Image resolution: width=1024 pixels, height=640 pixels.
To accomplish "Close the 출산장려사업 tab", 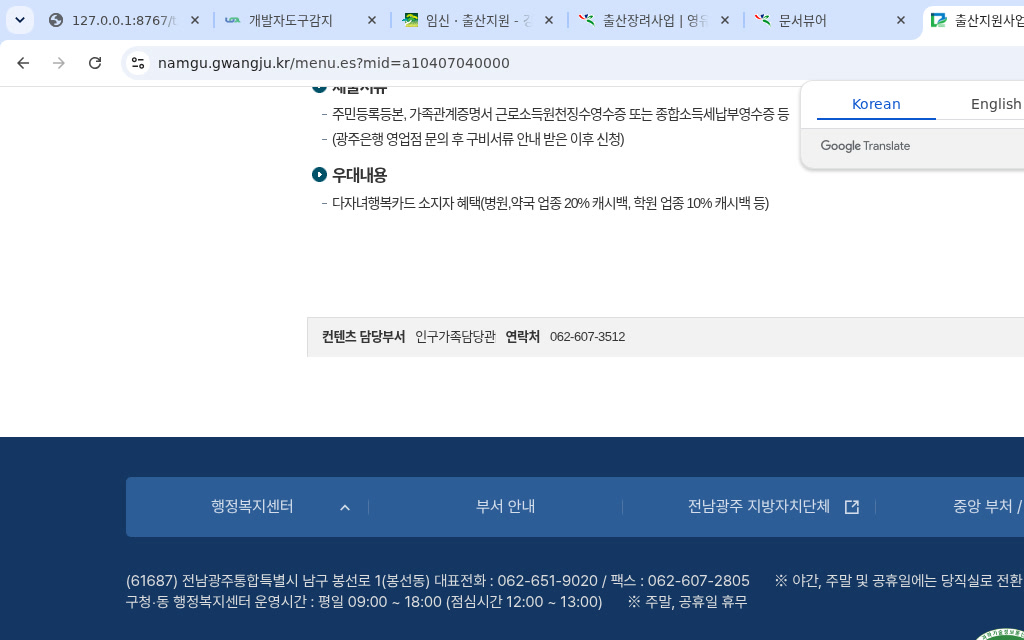I will [x=724, y=20].
